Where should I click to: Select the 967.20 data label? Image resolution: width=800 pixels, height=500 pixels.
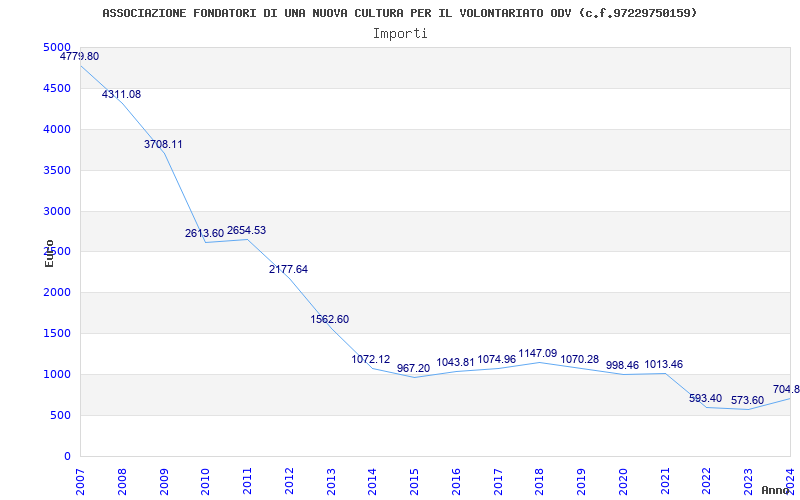413,368
